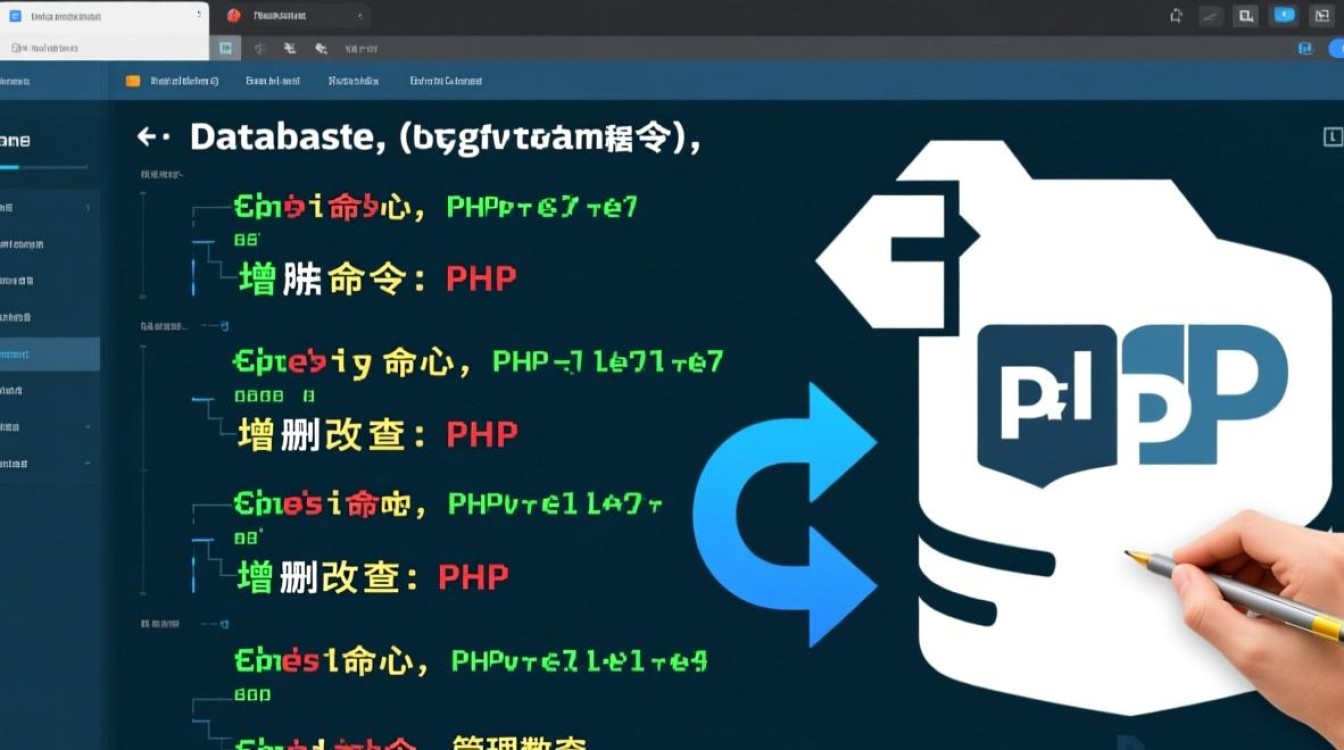1344x750 pixels.
Task: Open the third text item in the blue navigation bar
Action: coord(353,81)
